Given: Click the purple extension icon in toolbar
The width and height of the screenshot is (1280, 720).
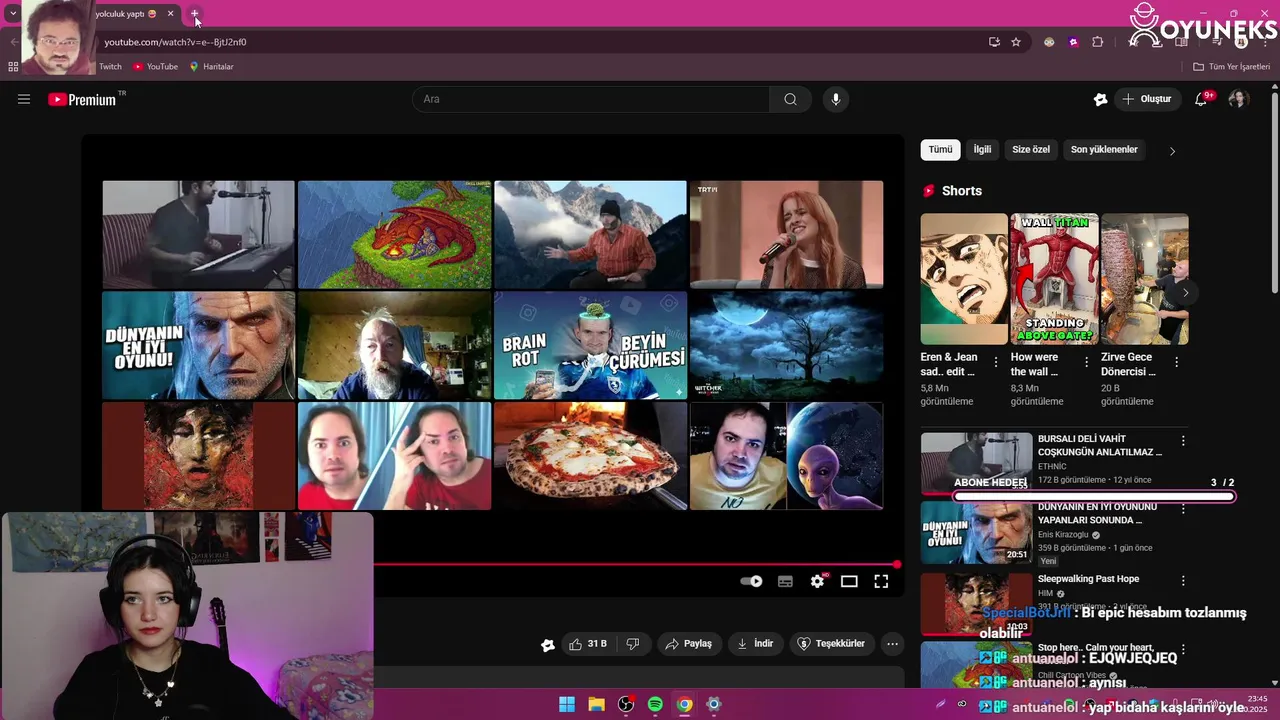Looking at the screenshot, I should pos(1073,42).
